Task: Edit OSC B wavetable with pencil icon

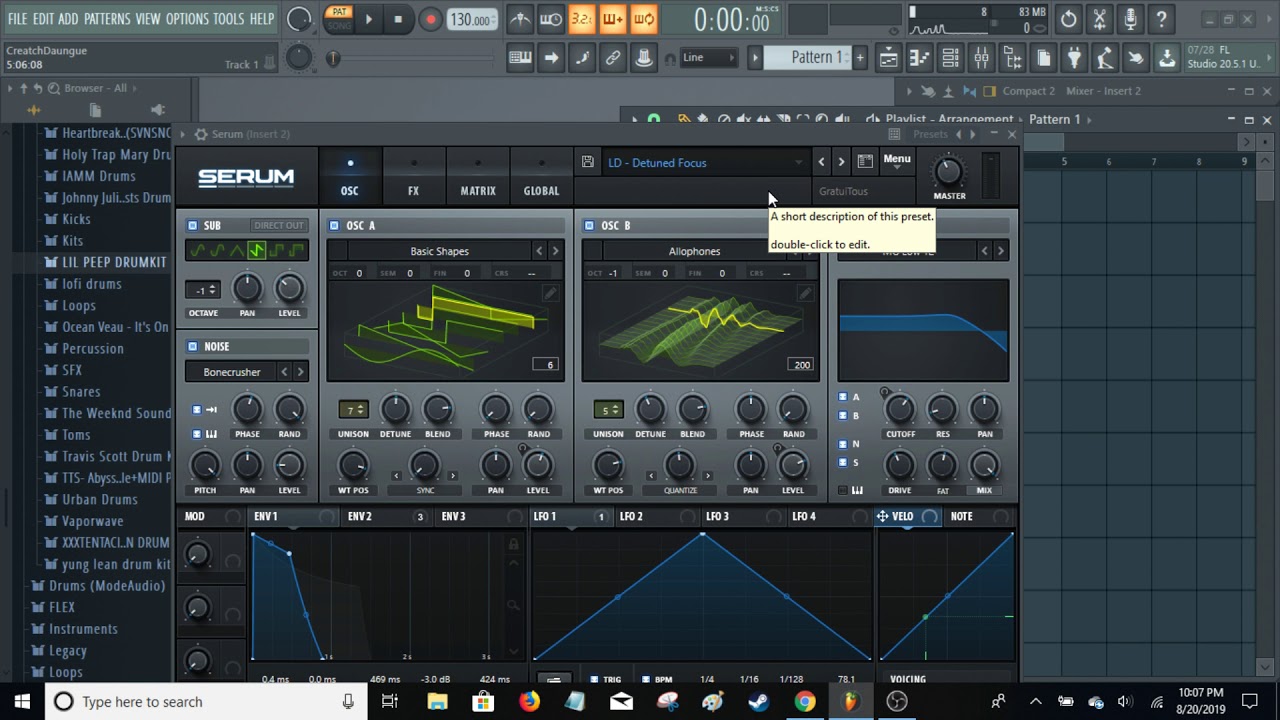Action: pos(804,293)
